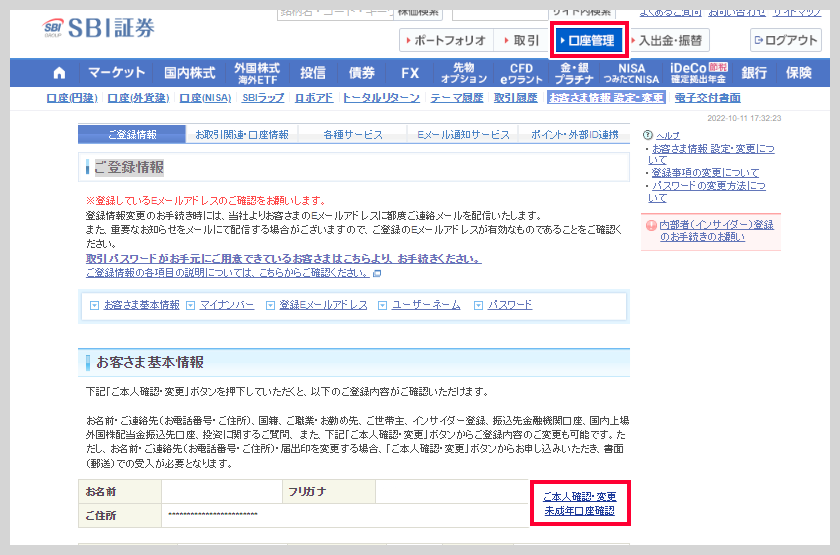Open the トータルリターン sub-menu link
This screenshot has width=840, height=555.
tap(381, 98)
